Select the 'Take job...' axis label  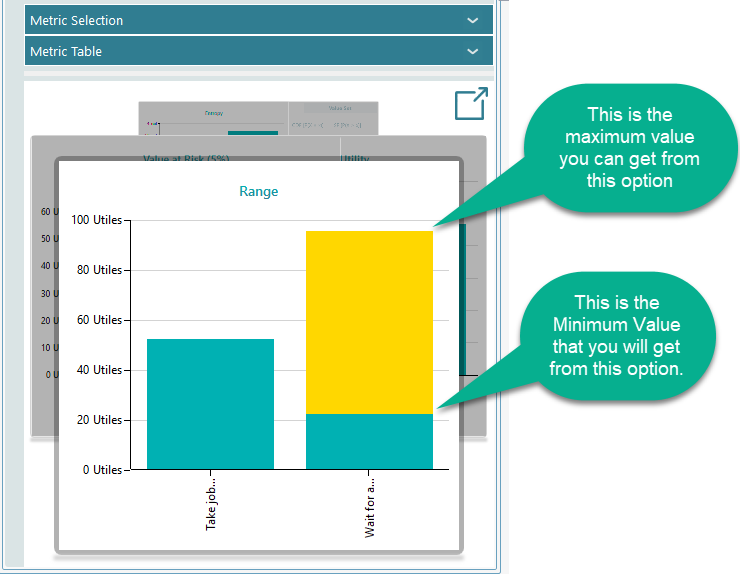tap(211, 502)
